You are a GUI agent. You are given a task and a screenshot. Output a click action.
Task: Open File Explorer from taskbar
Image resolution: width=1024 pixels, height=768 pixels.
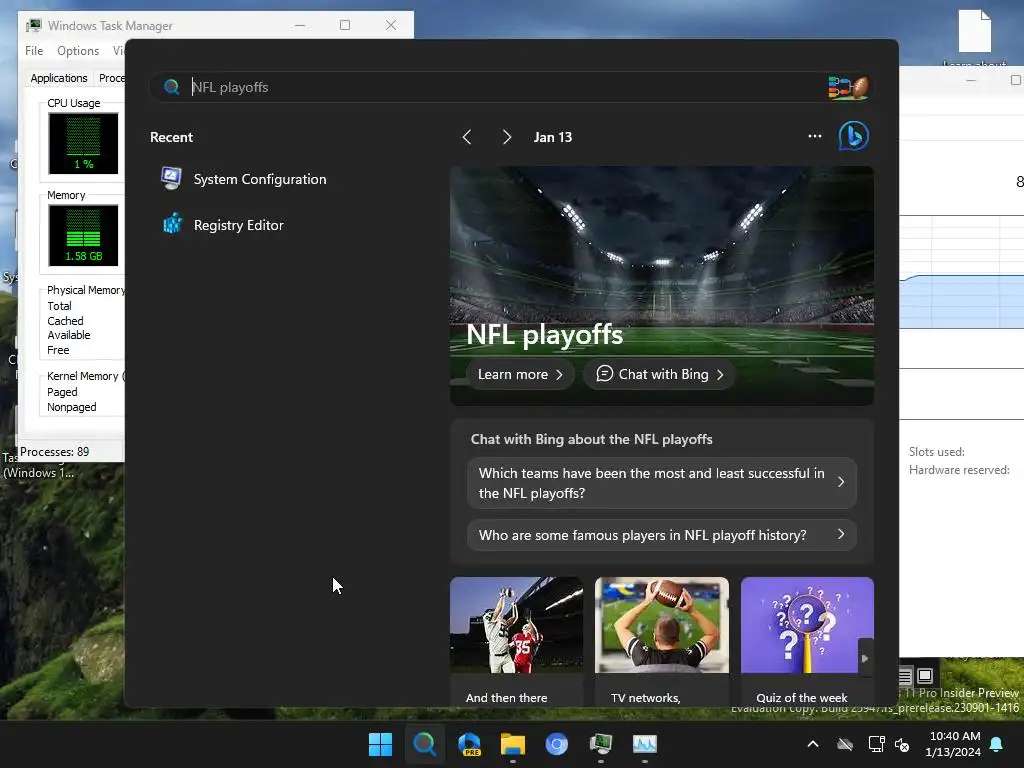pyautogui.click(x=513, y=744)
